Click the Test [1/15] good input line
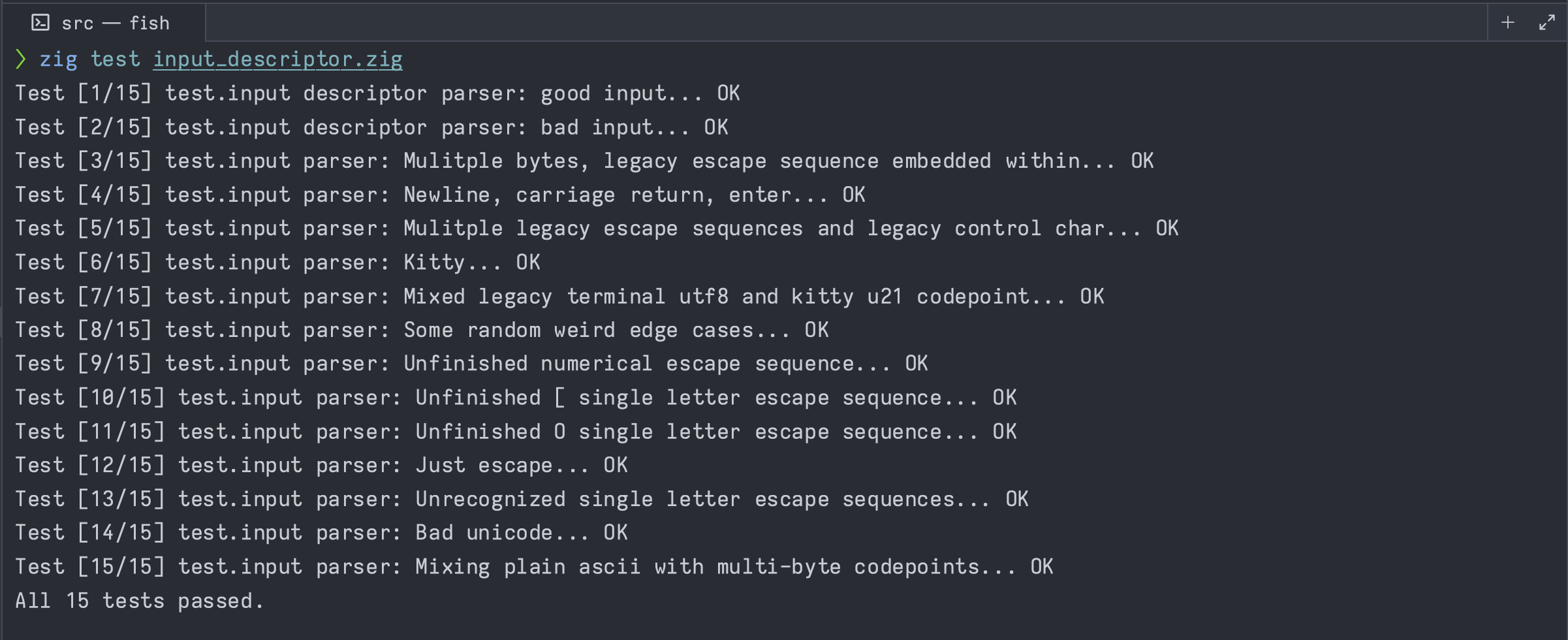This screenshot has width=1568, height=640. tap(378, 93)
